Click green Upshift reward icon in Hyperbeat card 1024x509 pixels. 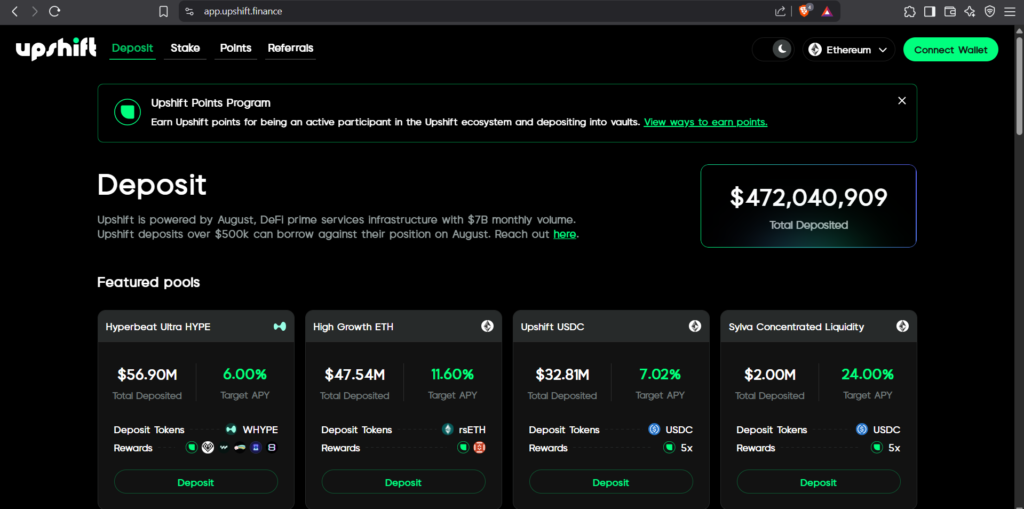point(191,448)
